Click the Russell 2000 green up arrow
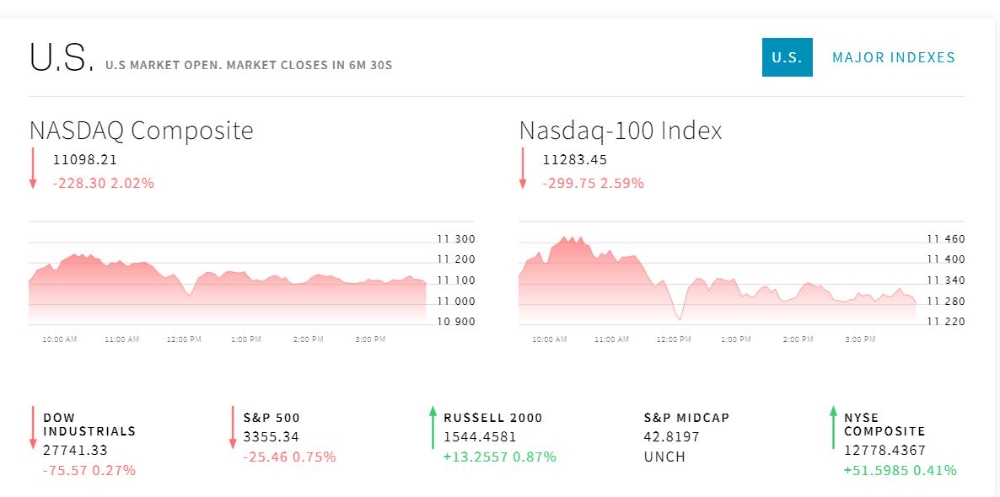 [x=433, y=427]
